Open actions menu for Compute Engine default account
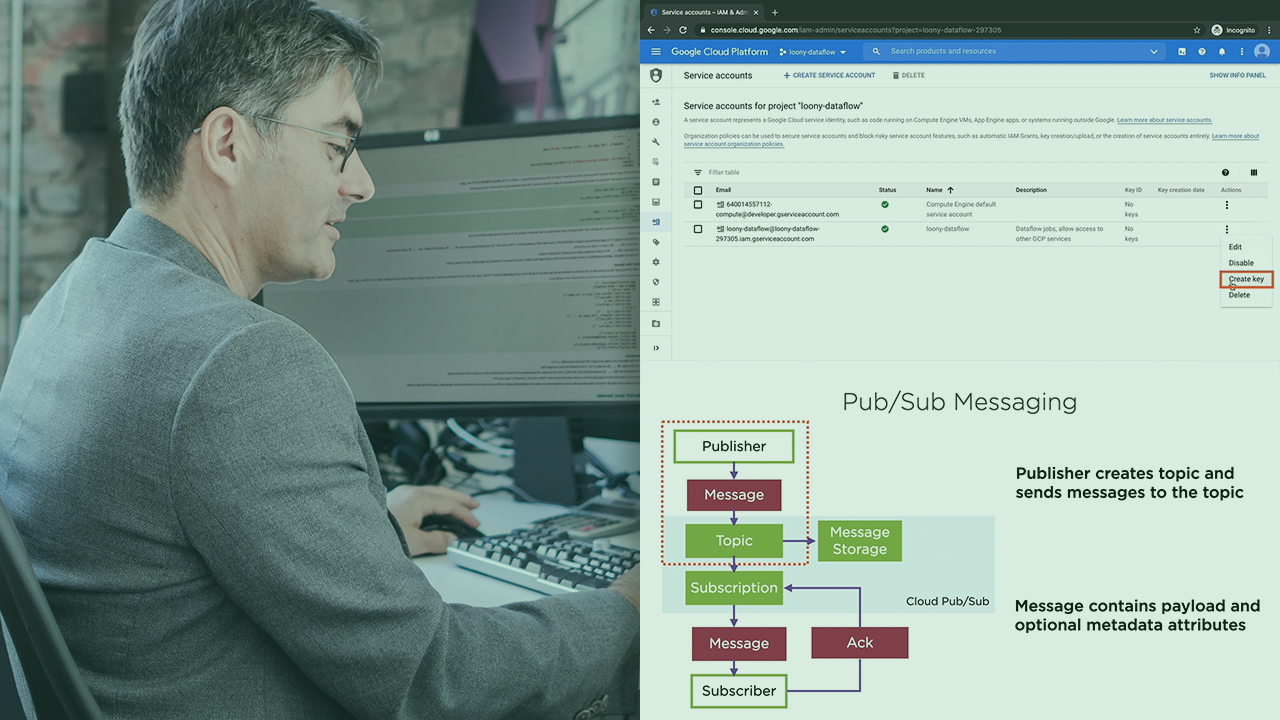The image size is (1280, 720). (1227, 205)
